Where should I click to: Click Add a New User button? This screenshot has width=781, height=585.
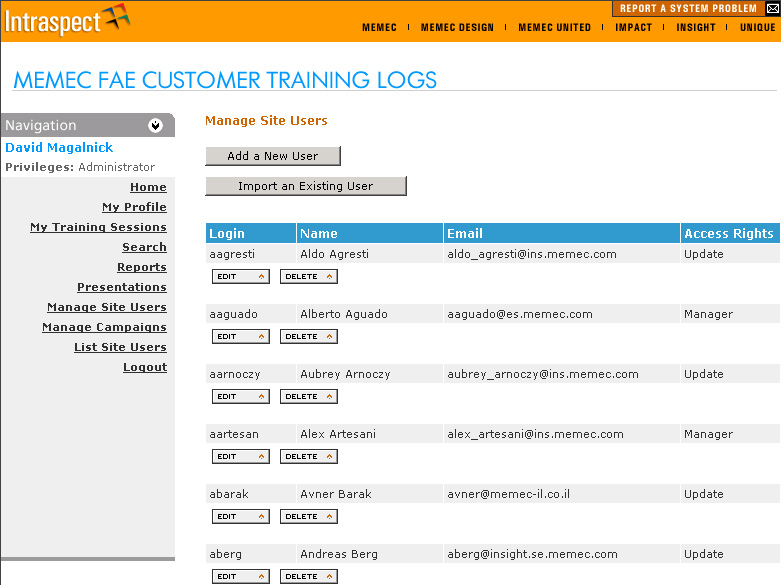click(273, 156)
